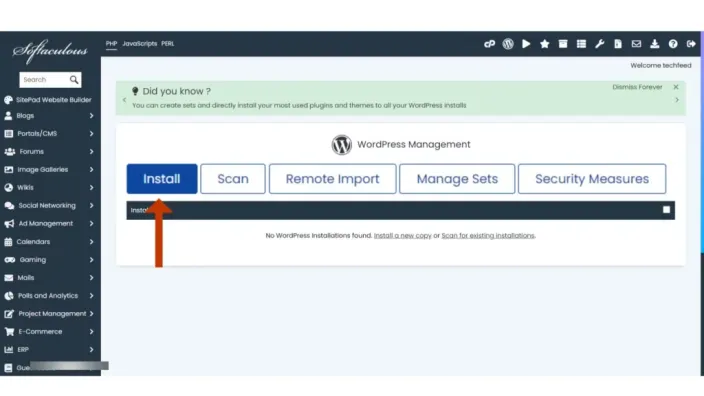Follow the 'Install a new copy' link

[x=402, y=236]
